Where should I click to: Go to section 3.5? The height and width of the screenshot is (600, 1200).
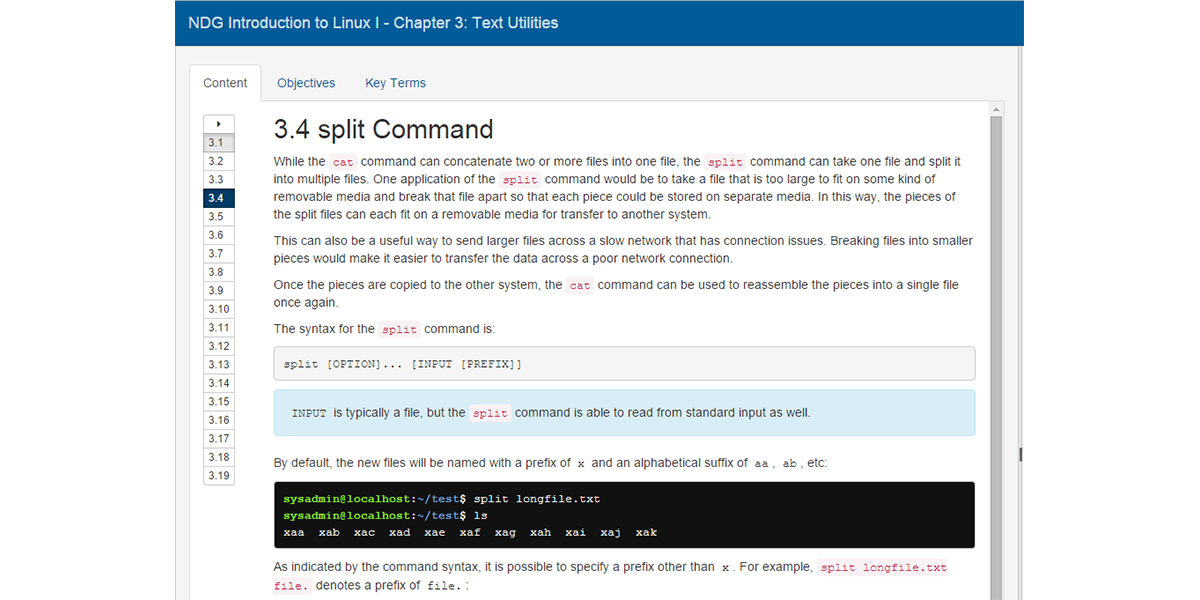click(219, 217)
